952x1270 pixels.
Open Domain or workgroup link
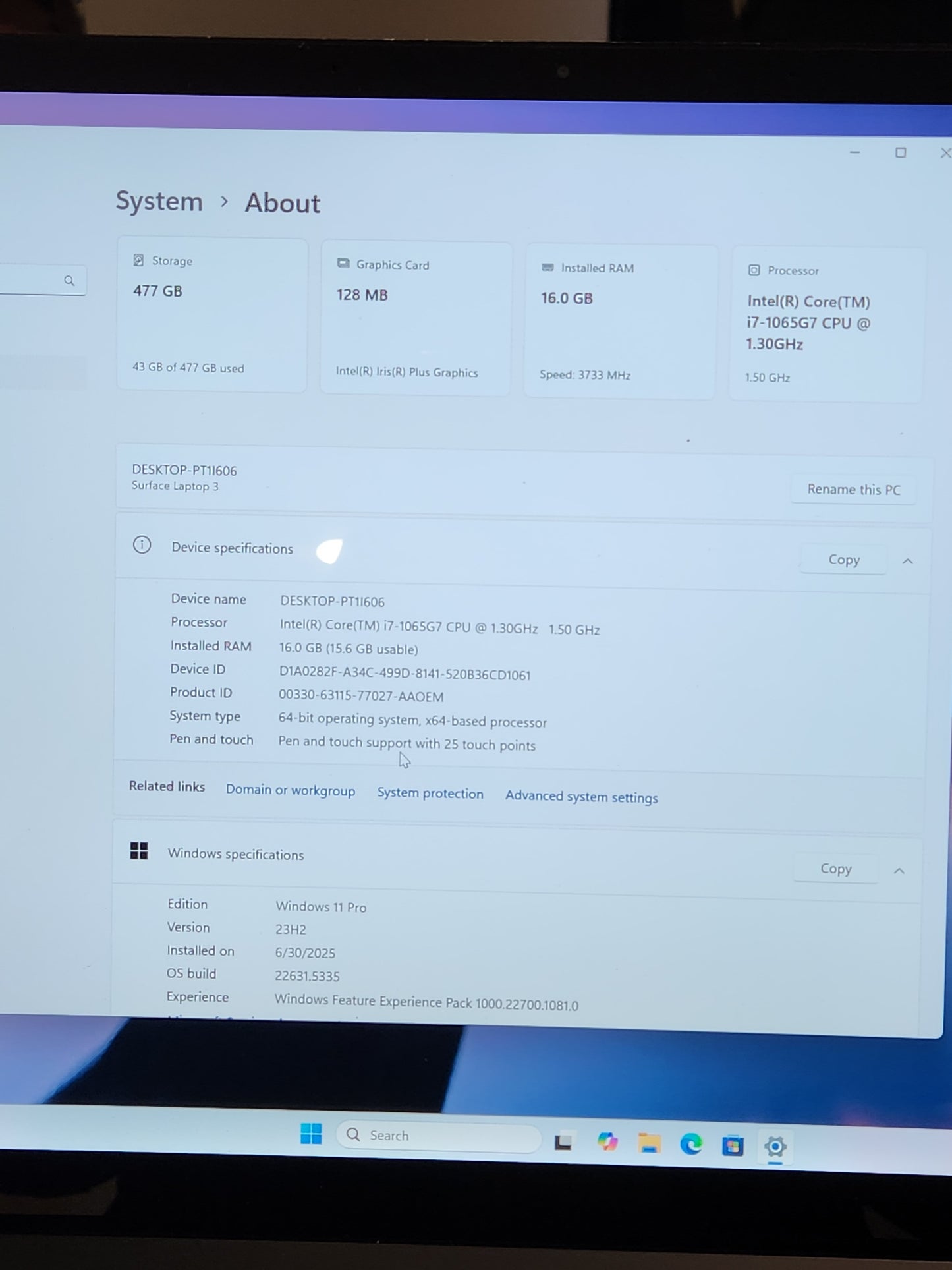(x=290, y=790)
